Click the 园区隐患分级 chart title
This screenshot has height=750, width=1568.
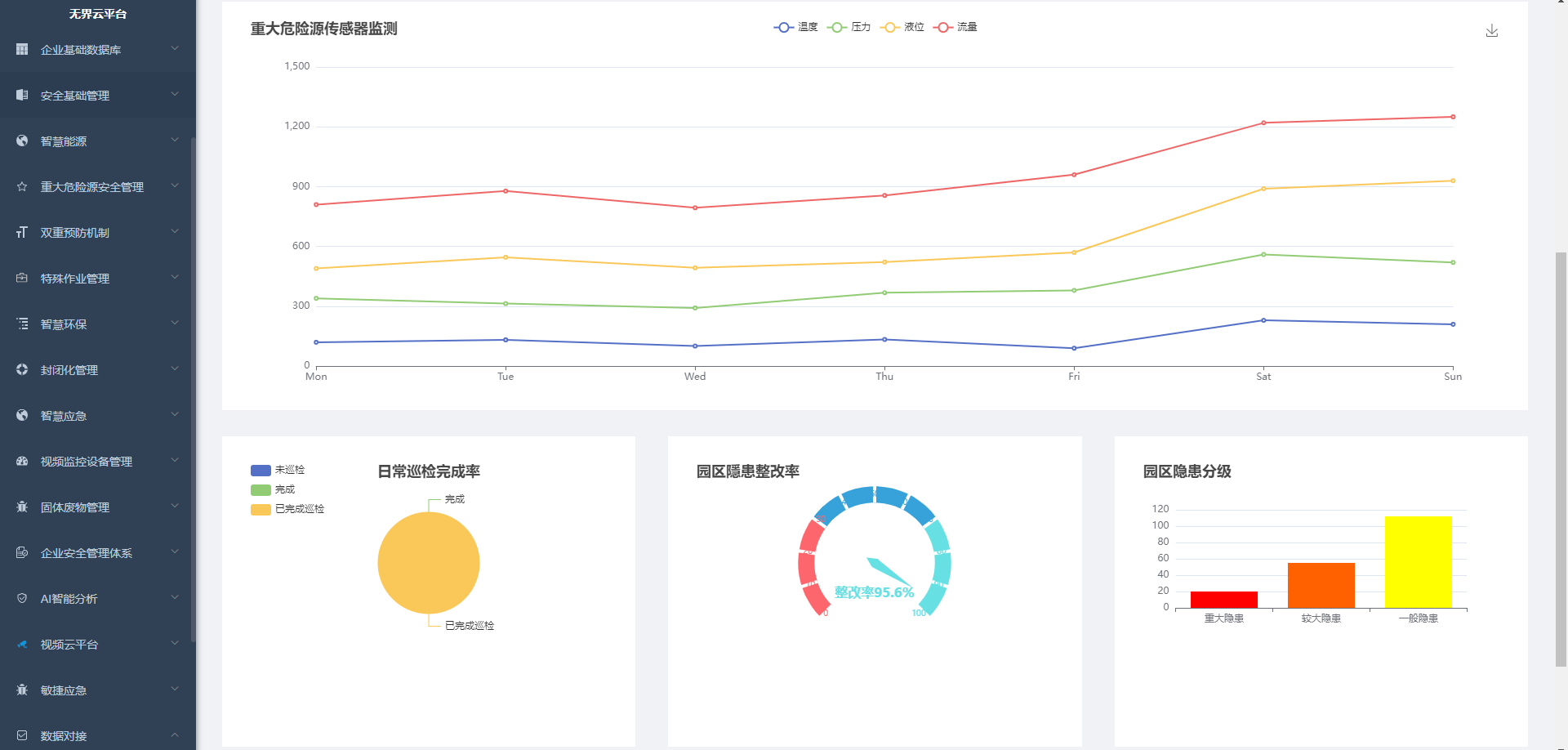click(x=1187, y=471)
